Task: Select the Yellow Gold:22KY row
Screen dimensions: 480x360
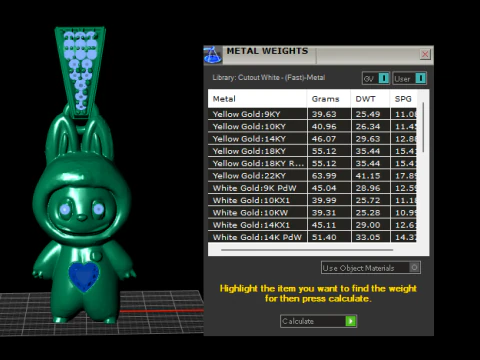Action: pyautogui.click(x=312, y=176)
